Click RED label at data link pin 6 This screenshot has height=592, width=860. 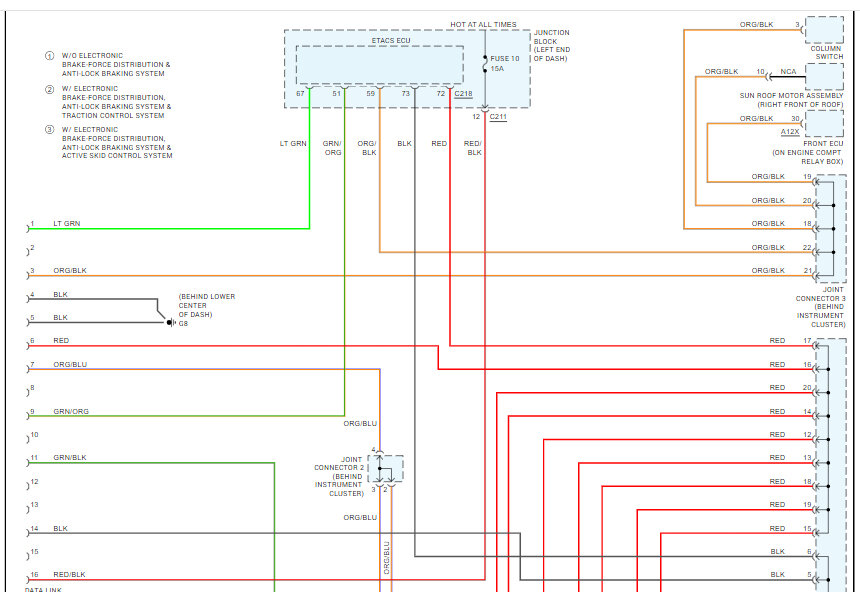[61, 341]
